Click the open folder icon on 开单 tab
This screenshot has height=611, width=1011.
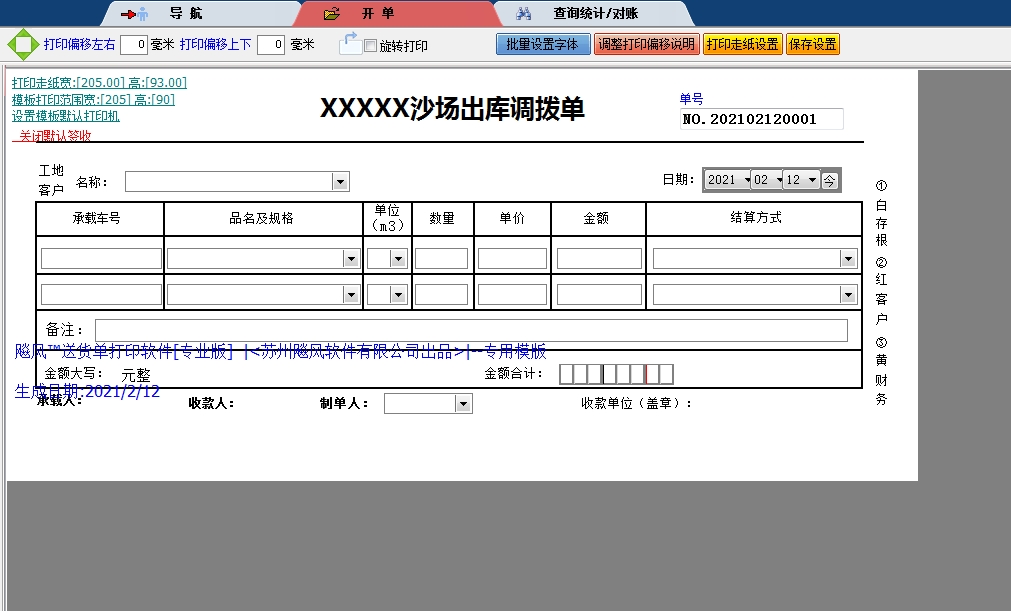click(332, 14)
